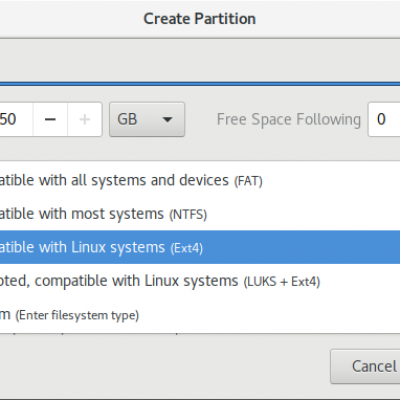Click the blue partition size slider bar
Image resolution: width=400 pixels, height=400 pixels.
[200, 84]
